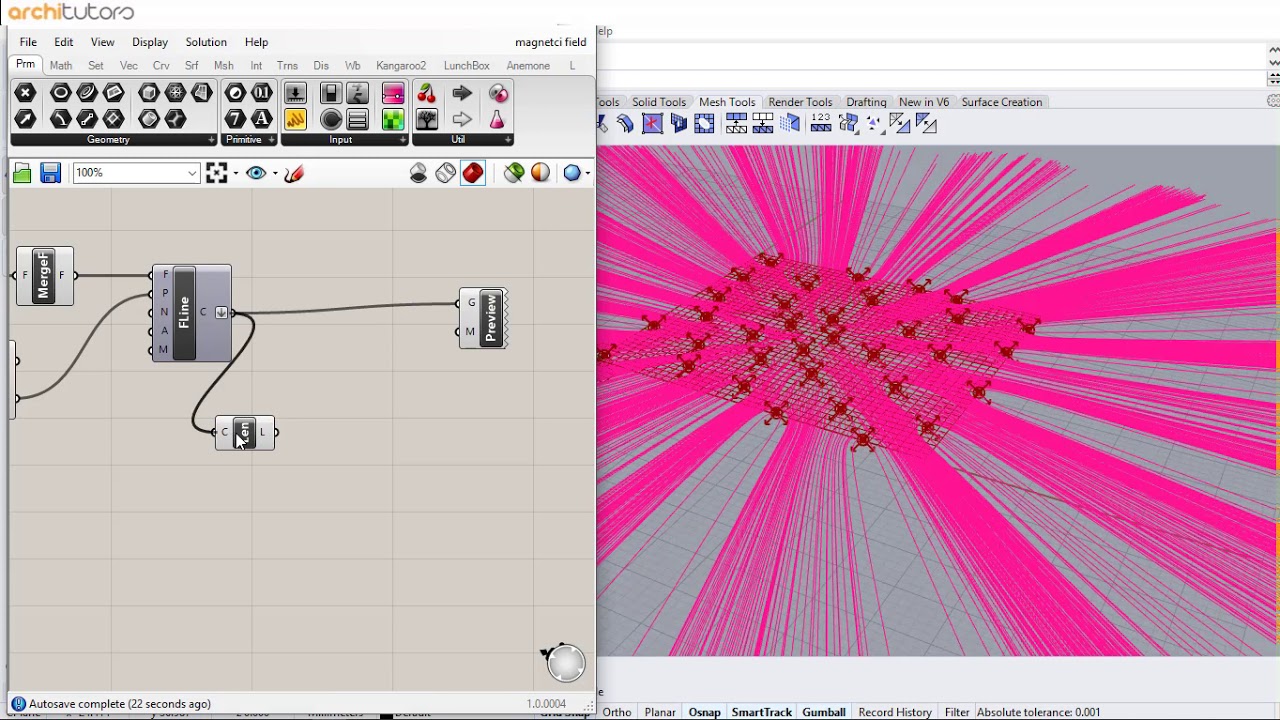Select the Integer parameter icon showing 7

[235, 119]
